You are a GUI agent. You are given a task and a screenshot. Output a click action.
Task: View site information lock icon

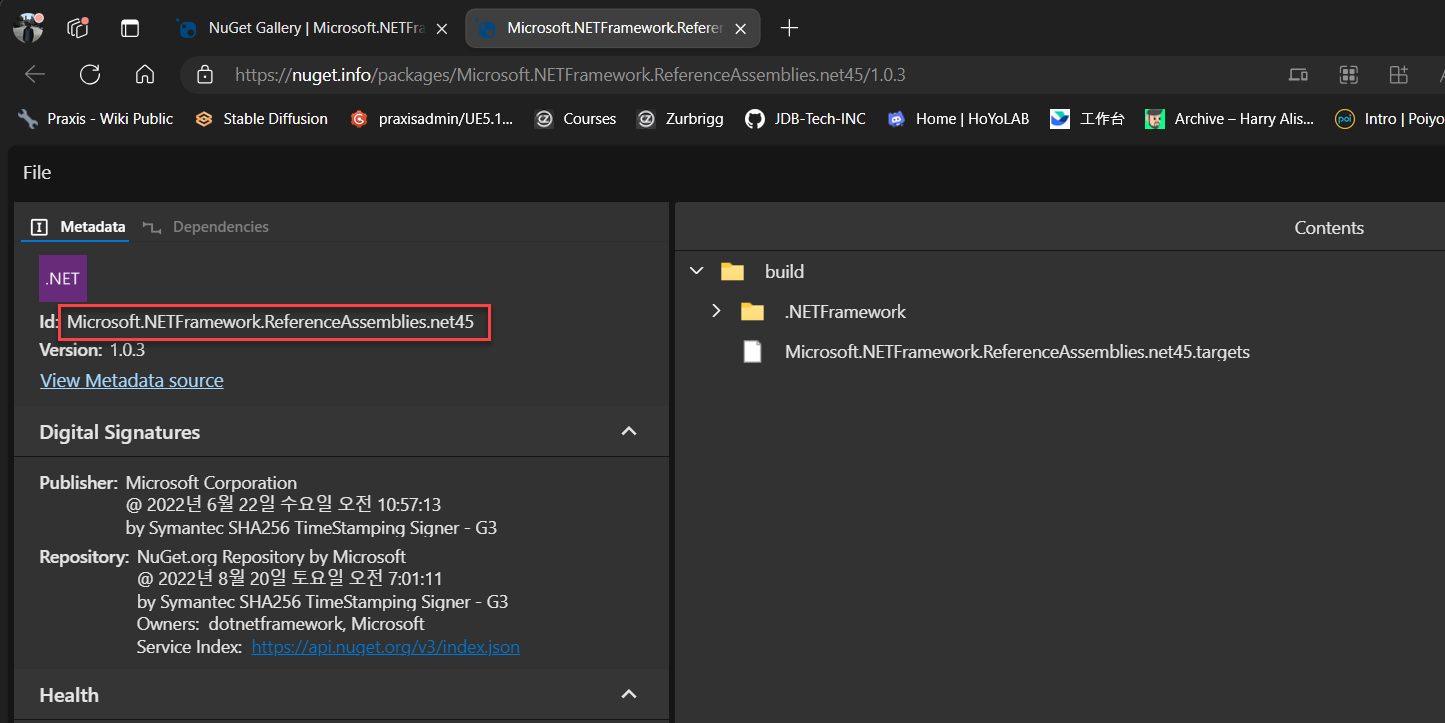[x=205, y=75]
